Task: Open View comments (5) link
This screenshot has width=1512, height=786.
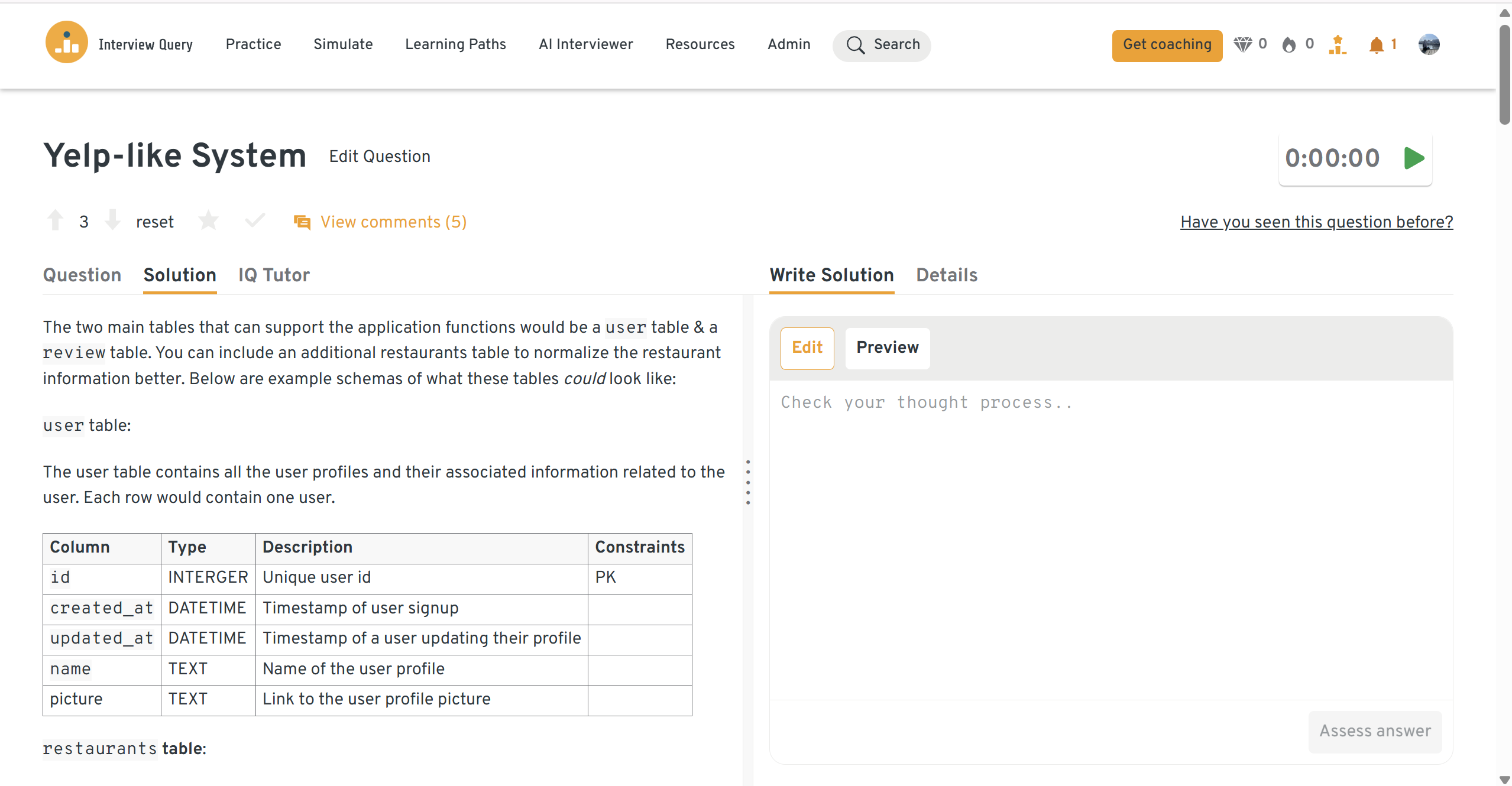Action: [393, 222]
